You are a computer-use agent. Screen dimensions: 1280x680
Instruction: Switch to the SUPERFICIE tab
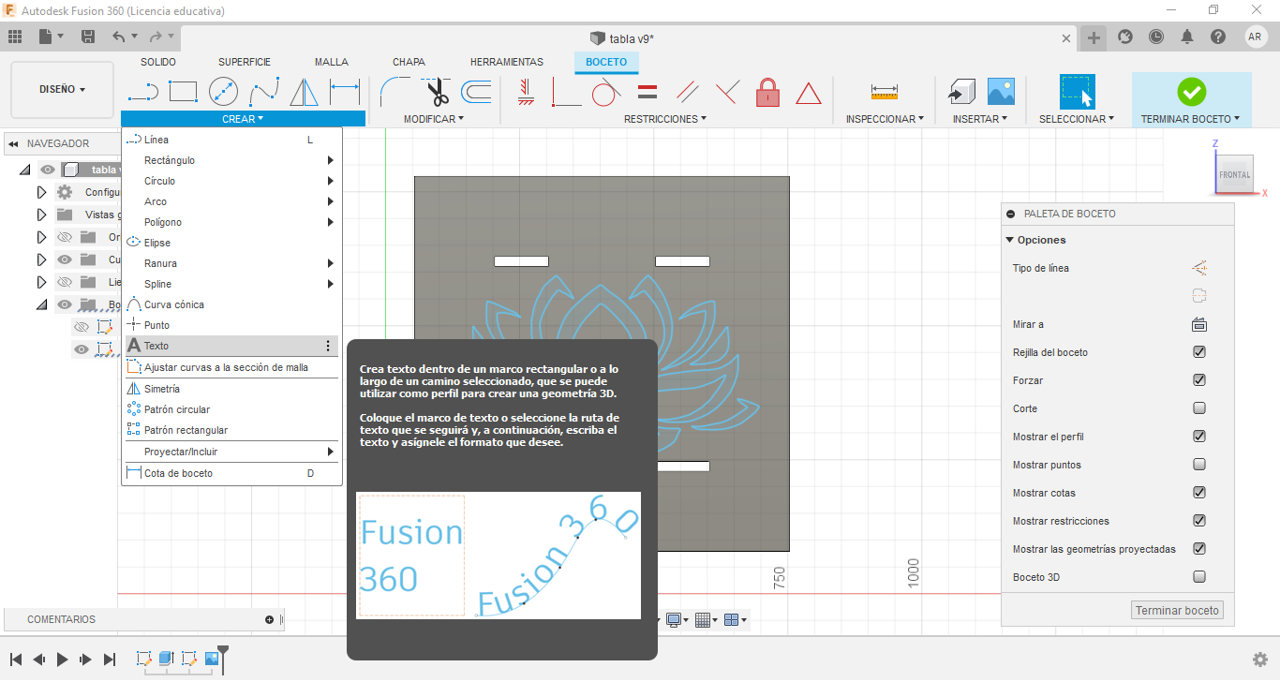click(x=244, y=62)
